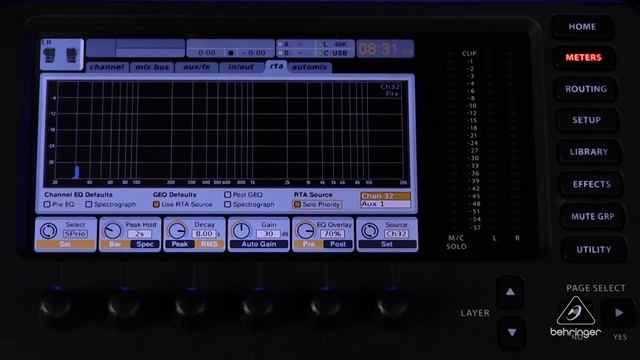Click the EQ Overlay knob icon

pos(305,231)
